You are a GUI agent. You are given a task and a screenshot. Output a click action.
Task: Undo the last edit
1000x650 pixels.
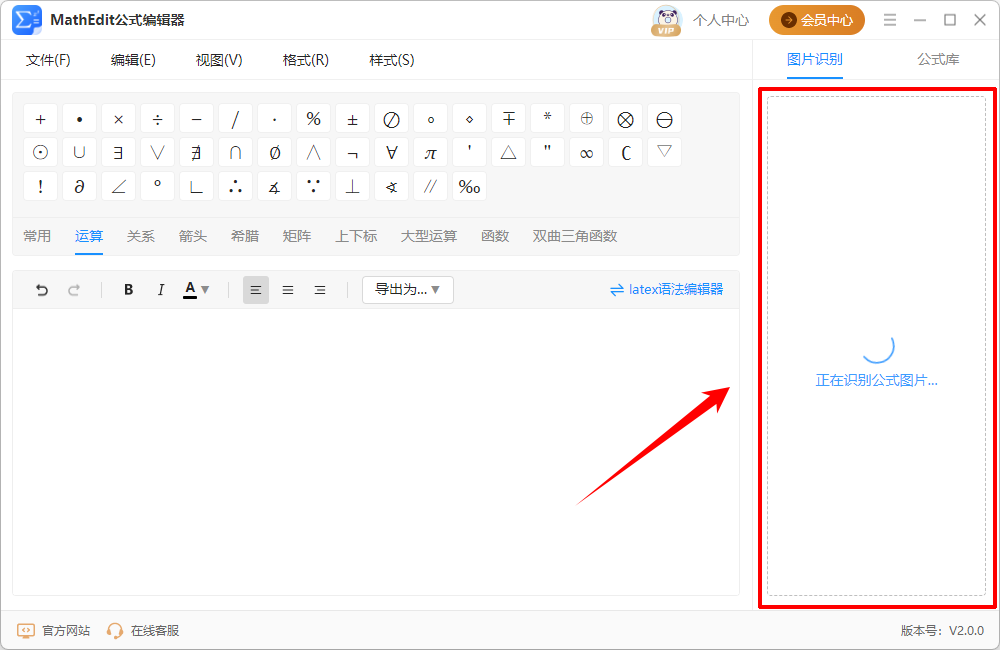pos(42,290)
